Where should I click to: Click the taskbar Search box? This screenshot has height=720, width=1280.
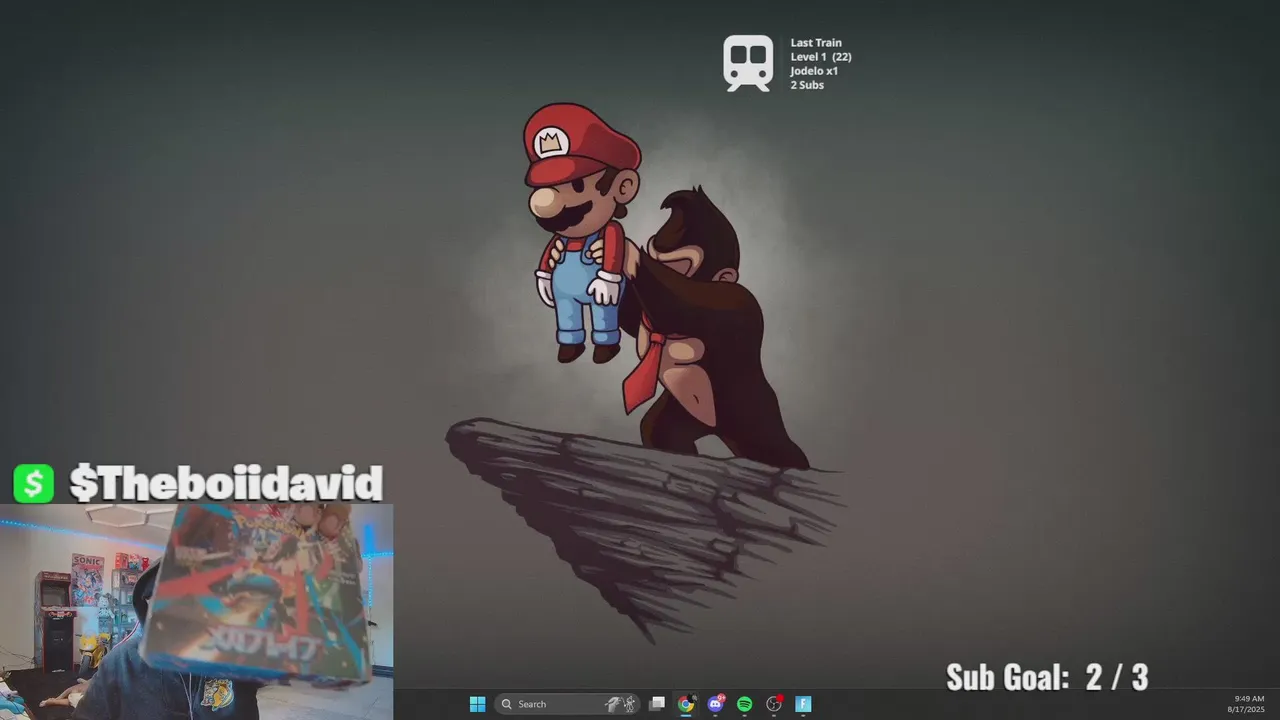(567, 704)
